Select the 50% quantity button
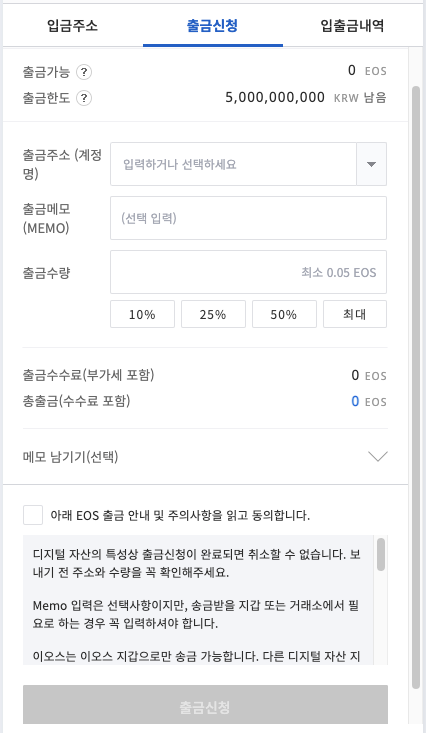This screenshot has width=426, height=733. click(x=284, y=314)
